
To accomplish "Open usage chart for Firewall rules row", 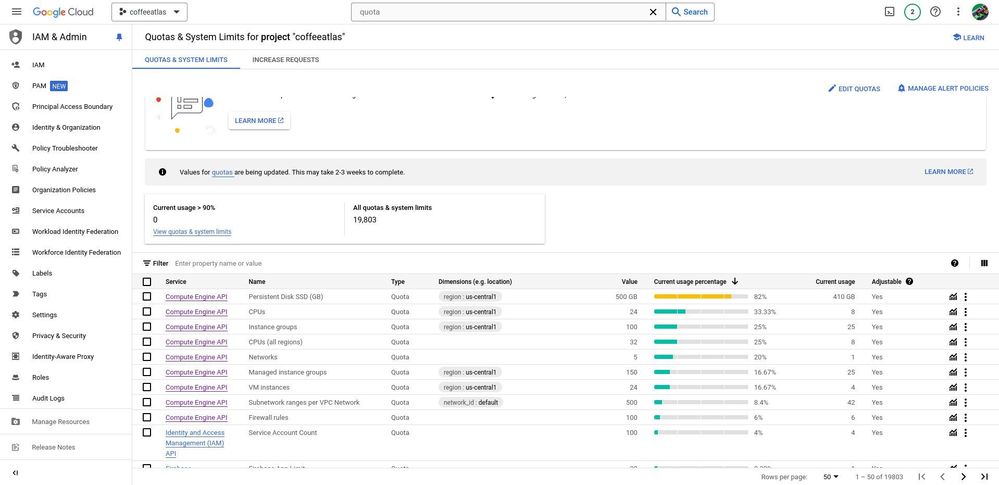I will tap(953, 417).
